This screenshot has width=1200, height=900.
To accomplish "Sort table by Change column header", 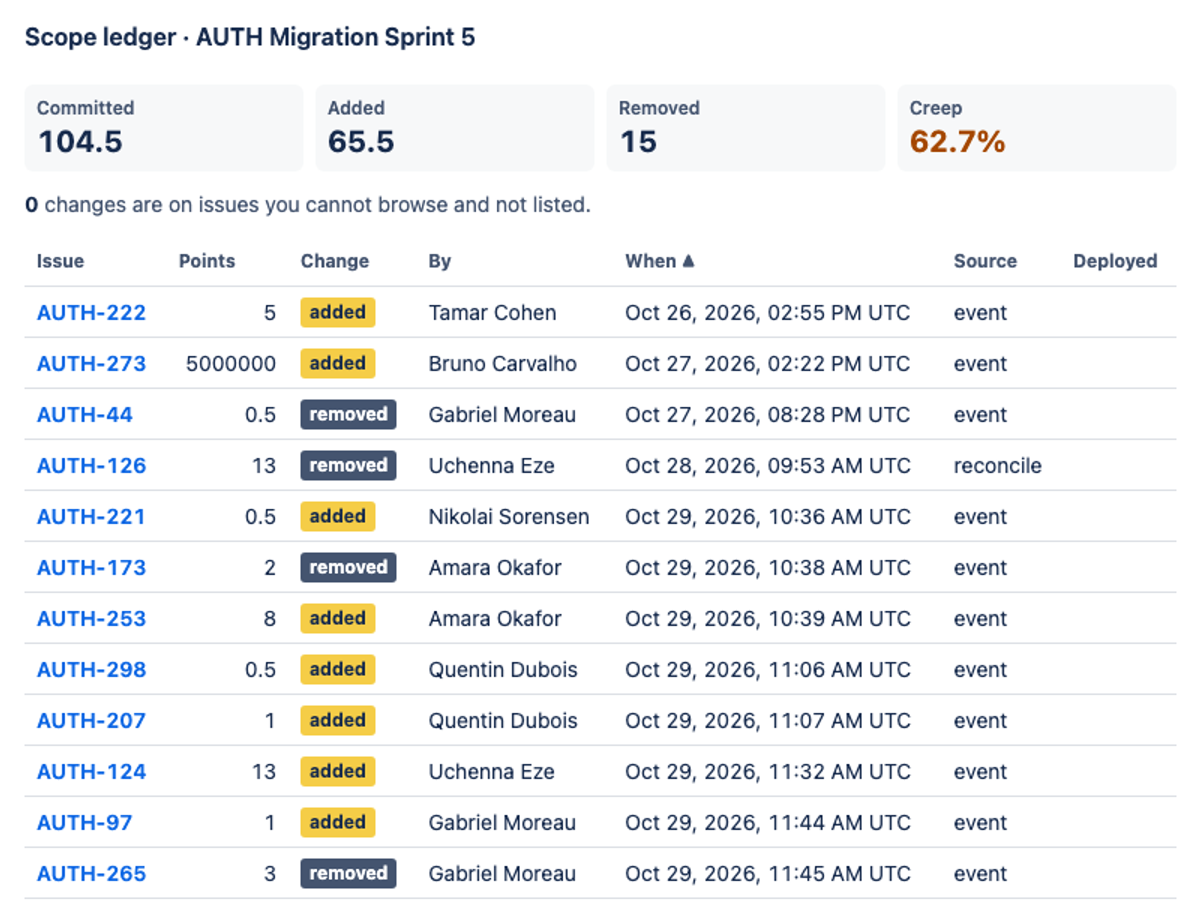I will 334,261.
